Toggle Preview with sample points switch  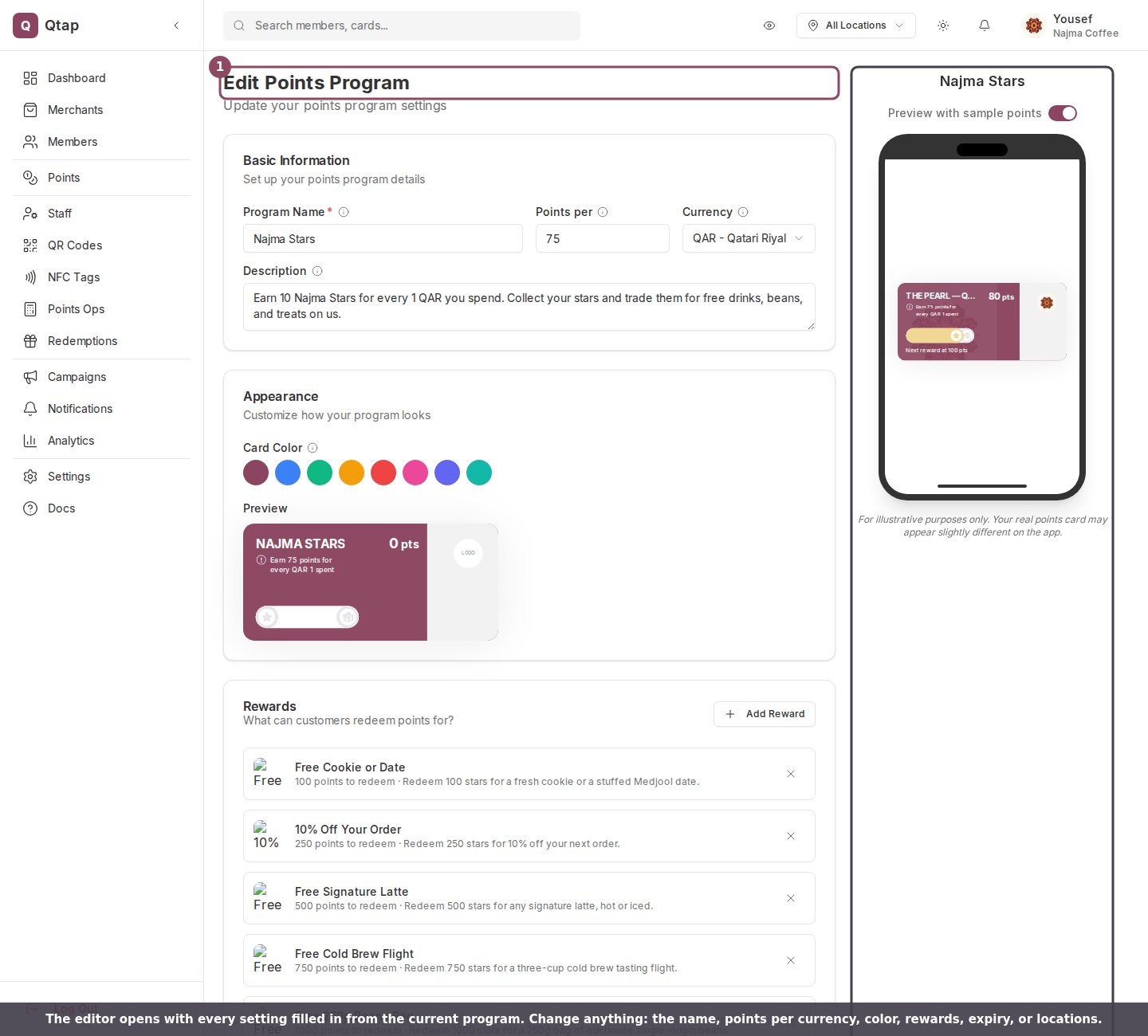point(1063,113)
